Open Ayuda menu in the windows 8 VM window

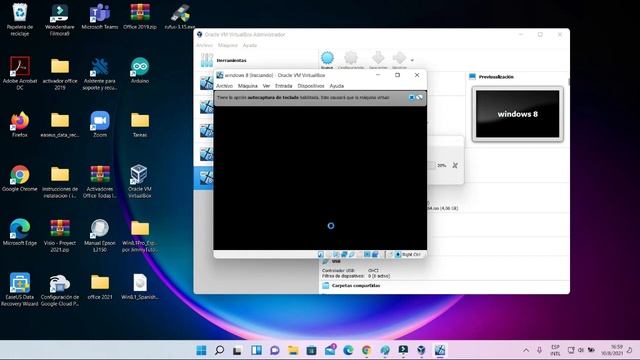click(336, 86)
